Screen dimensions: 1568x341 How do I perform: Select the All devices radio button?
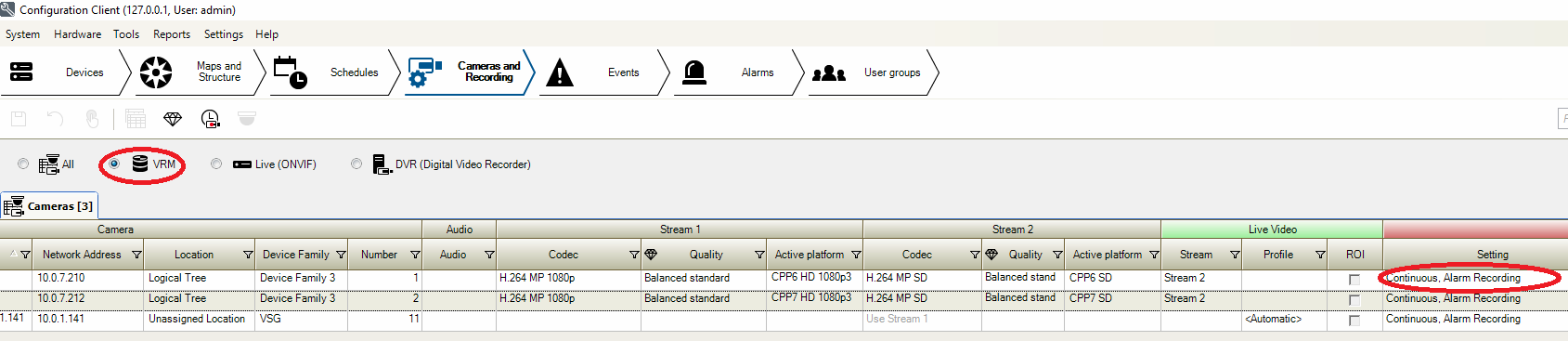23,164
